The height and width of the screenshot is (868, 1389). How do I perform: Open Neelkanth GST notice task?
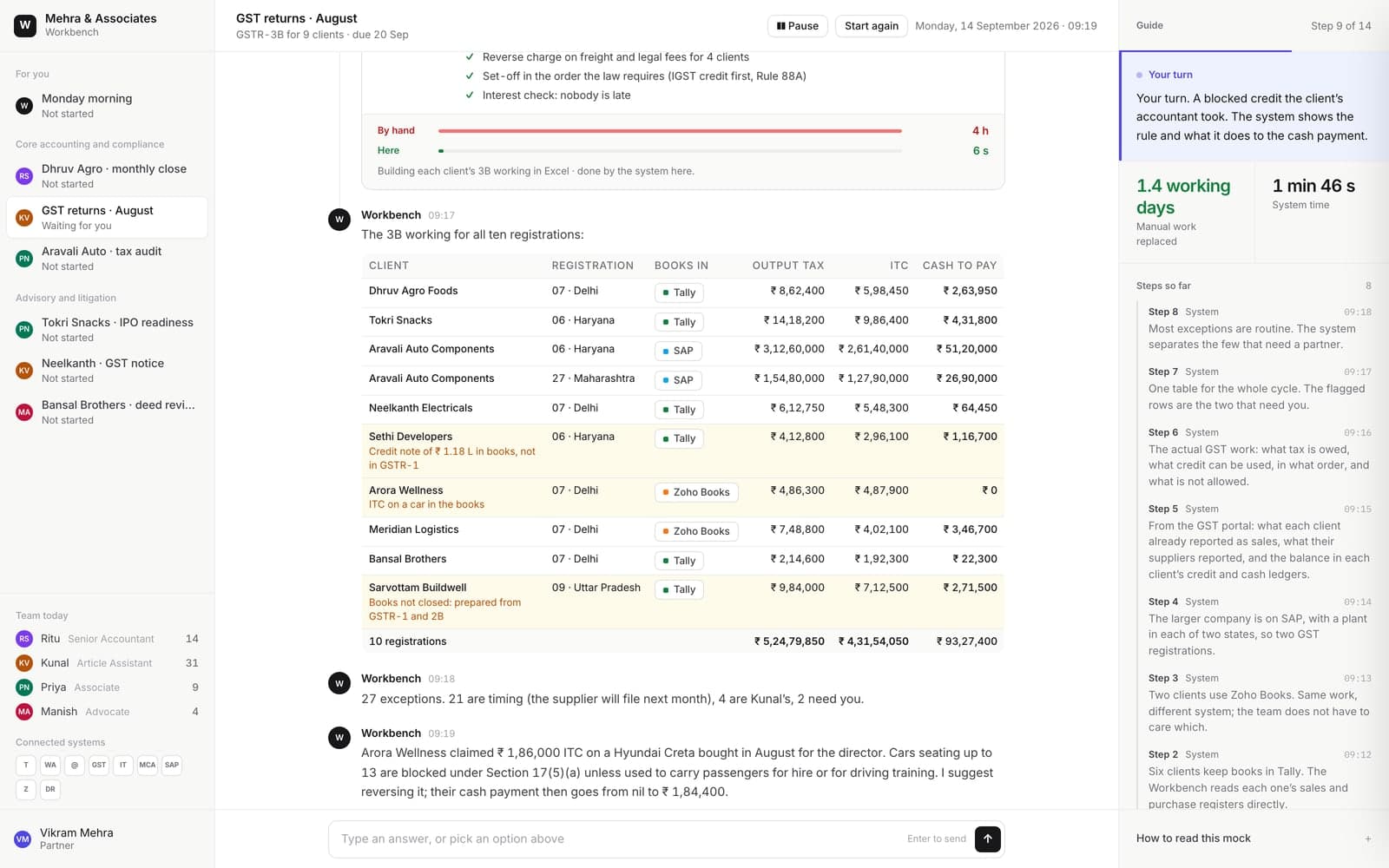107,371
